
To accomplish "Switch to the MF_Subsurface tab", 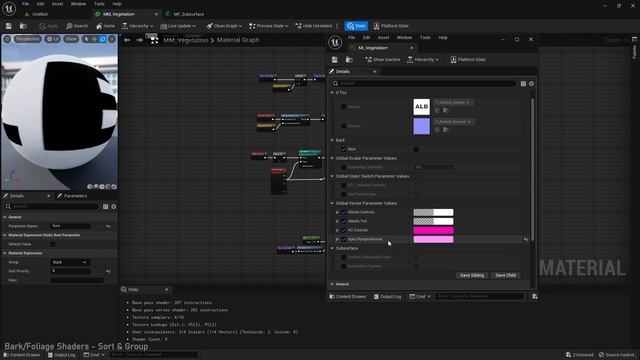I will (189, 14).
